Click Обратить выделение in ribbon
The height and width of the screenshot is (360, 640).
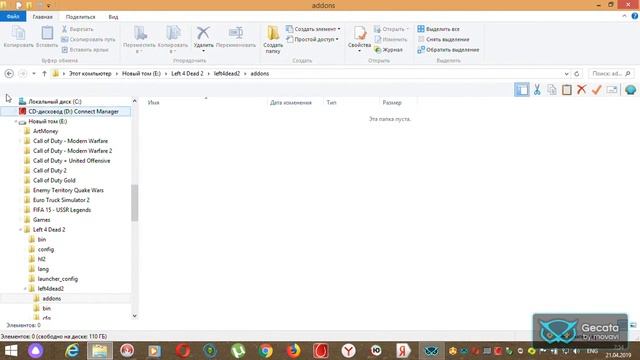[x=448, y=50]
